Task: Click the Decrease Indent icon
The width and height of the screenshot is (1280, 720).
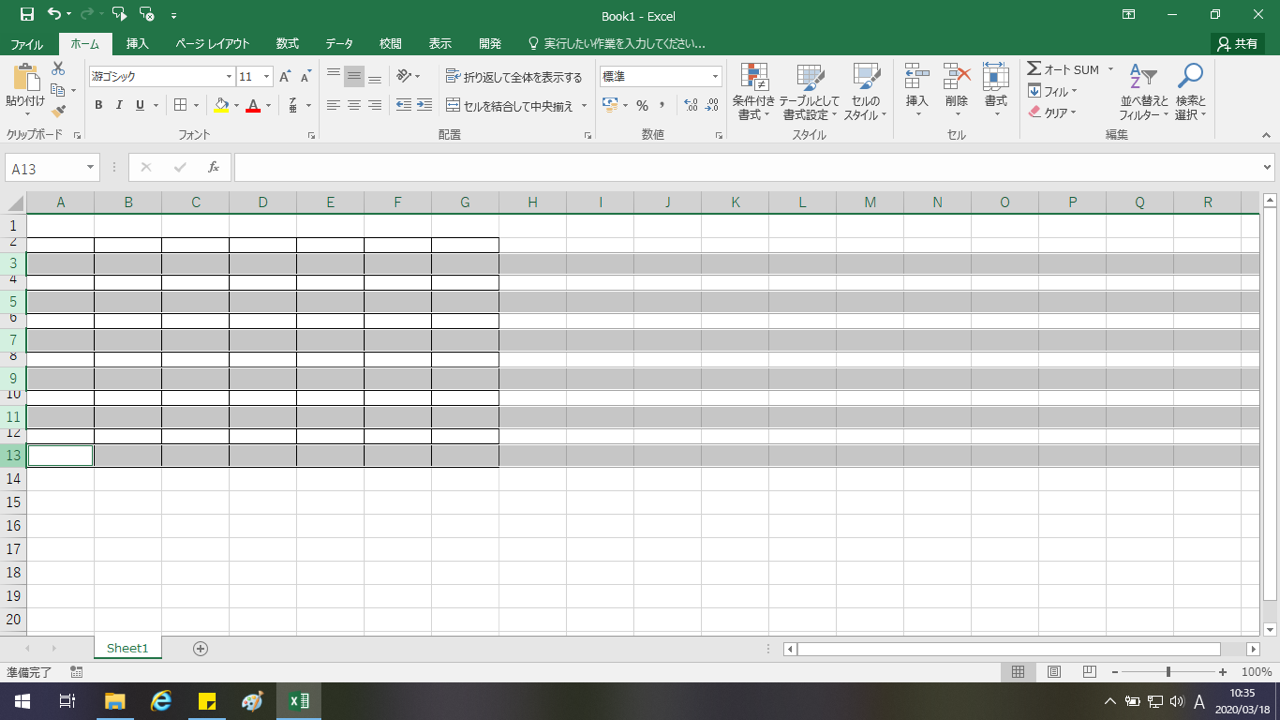Action: point(404,105)
